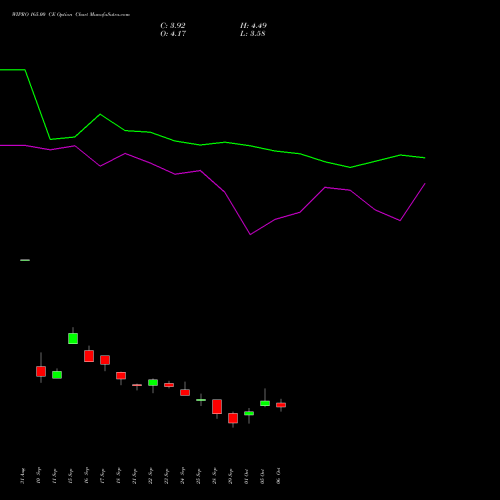The image size is (500, 500).
Task: Click the close value C: 3.92
Action: click(173, 26)
